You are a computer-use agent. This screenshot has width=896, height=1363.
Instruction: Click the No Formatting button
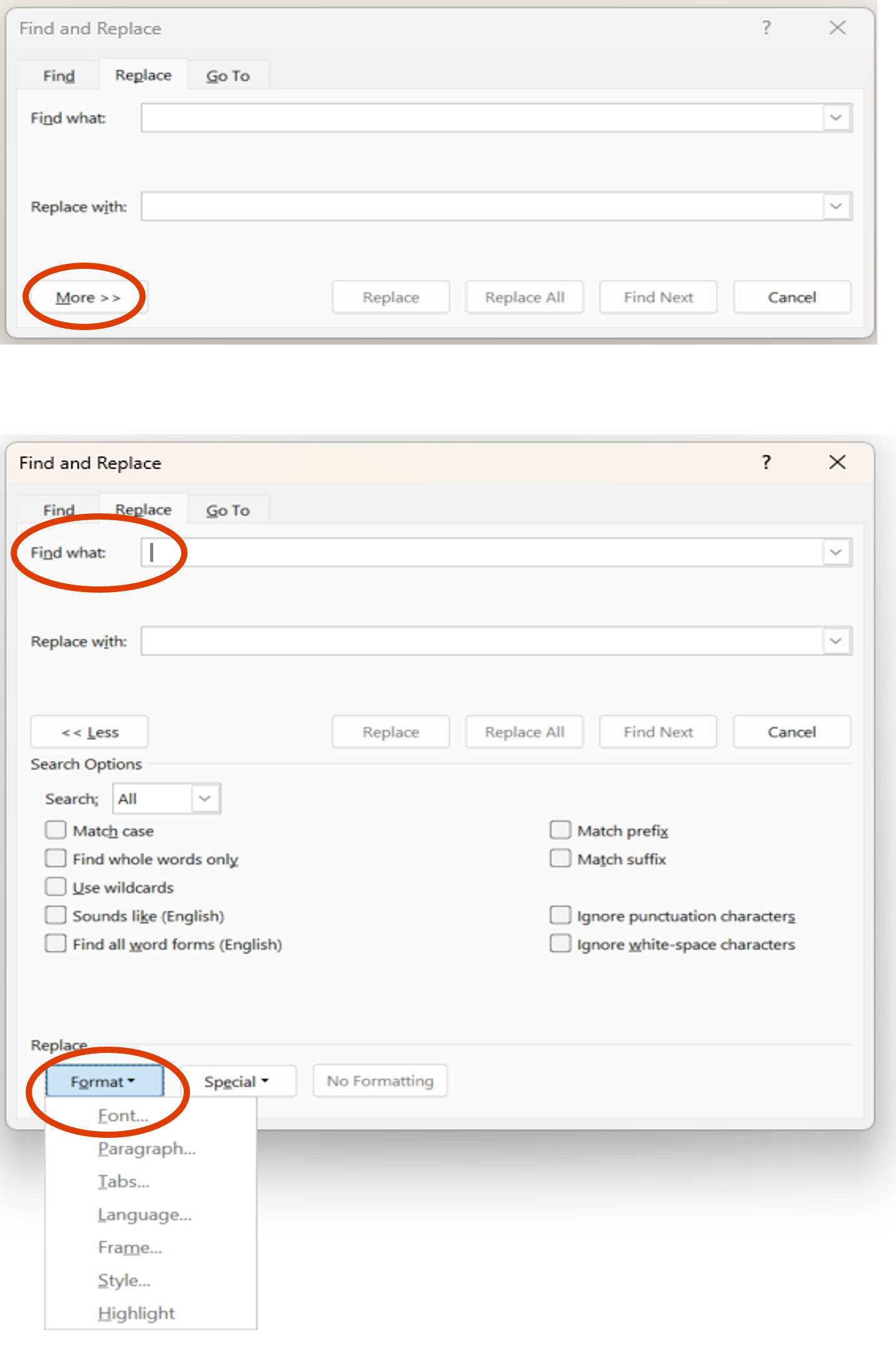(x=380, y=1081)
